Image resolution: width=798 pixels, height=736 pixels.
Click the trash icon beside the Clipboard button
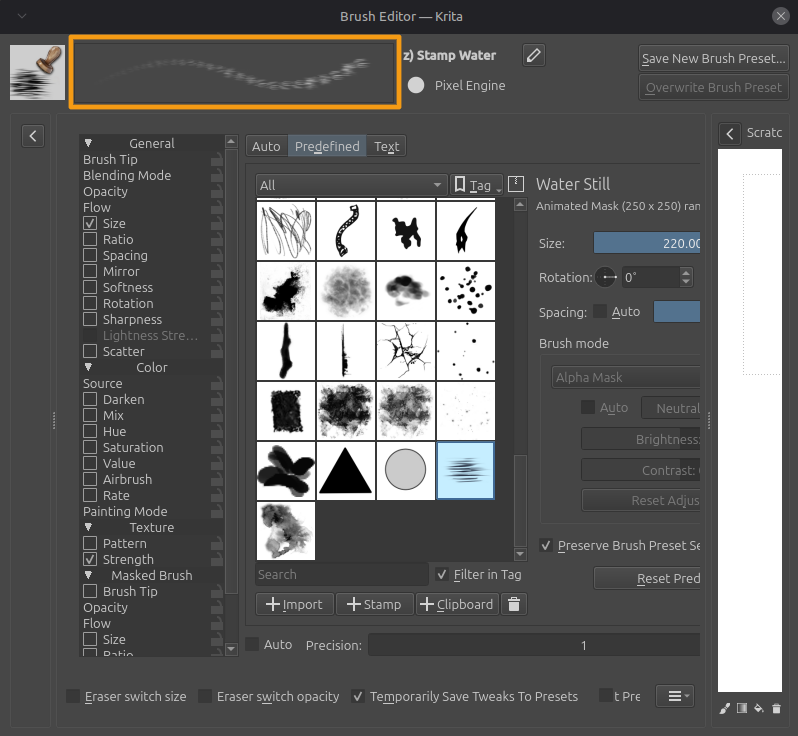[514, 604]
